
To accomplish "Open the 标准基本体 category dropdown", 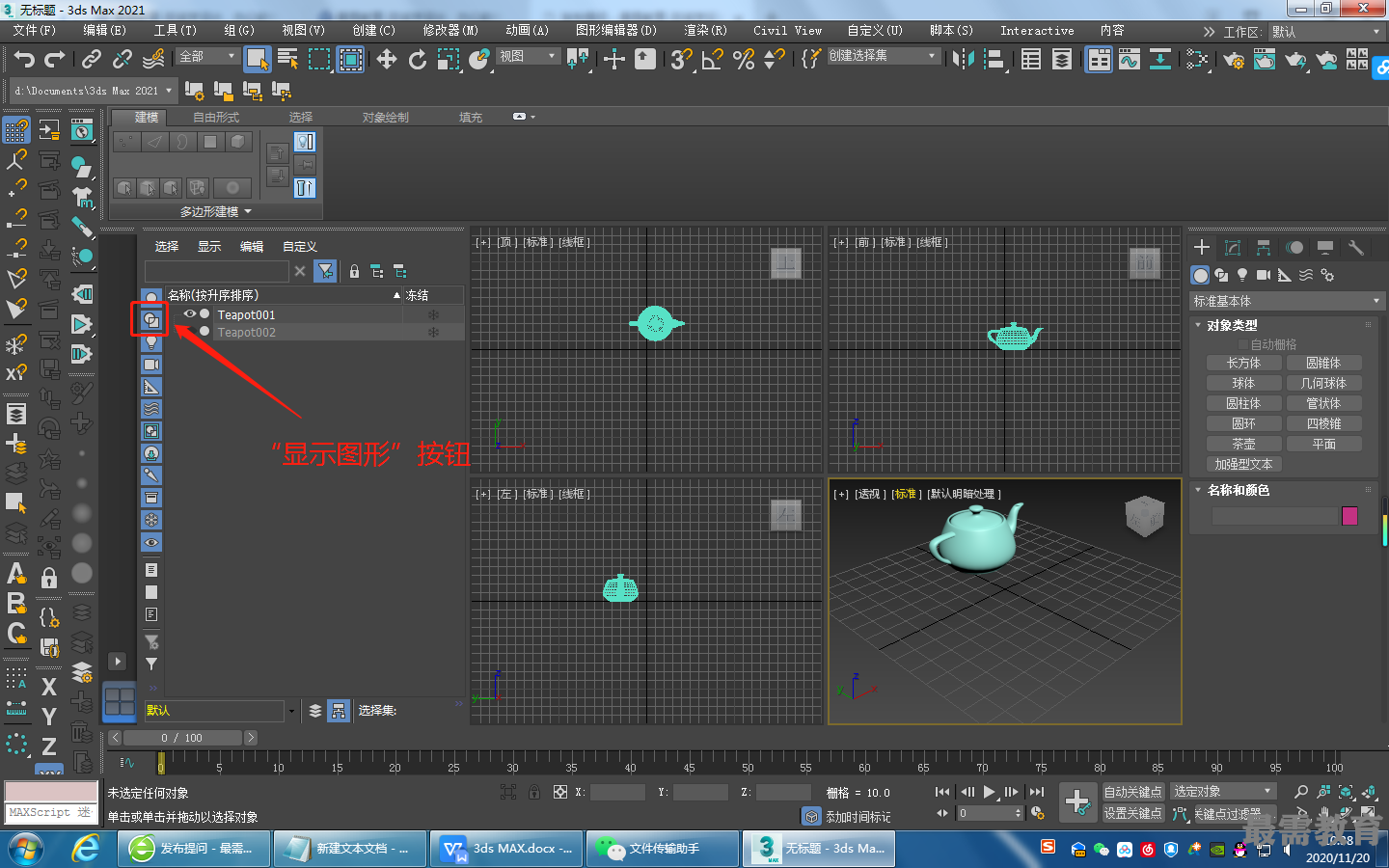I will pos(1287,301).
